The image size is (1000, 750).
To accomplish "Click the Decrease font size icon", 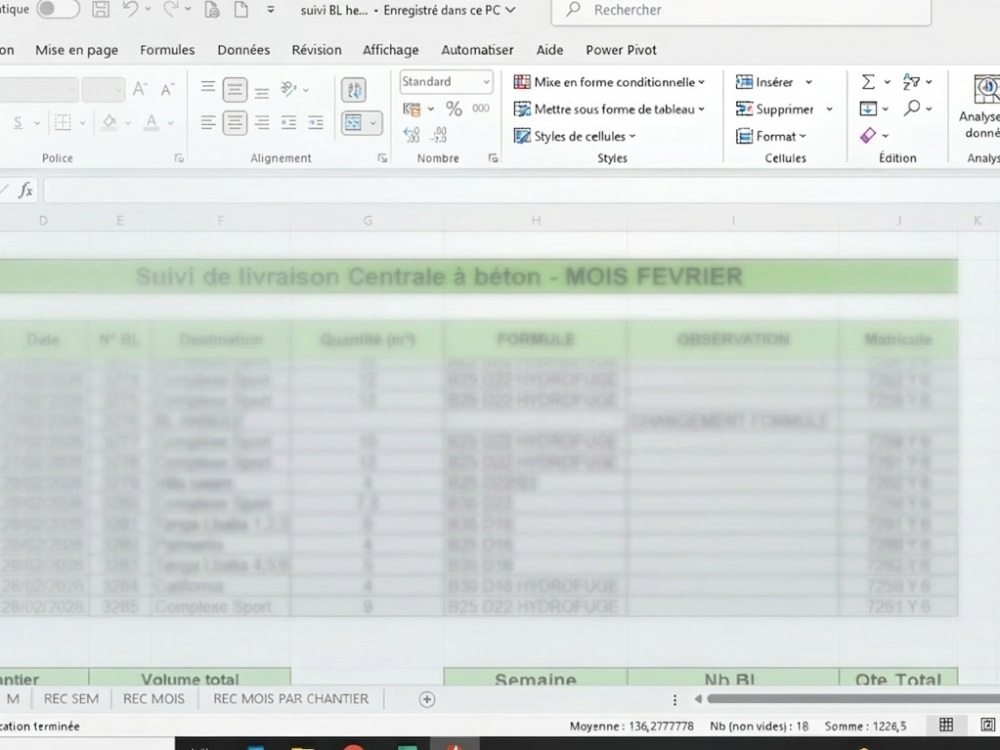I will click(167, 89).
